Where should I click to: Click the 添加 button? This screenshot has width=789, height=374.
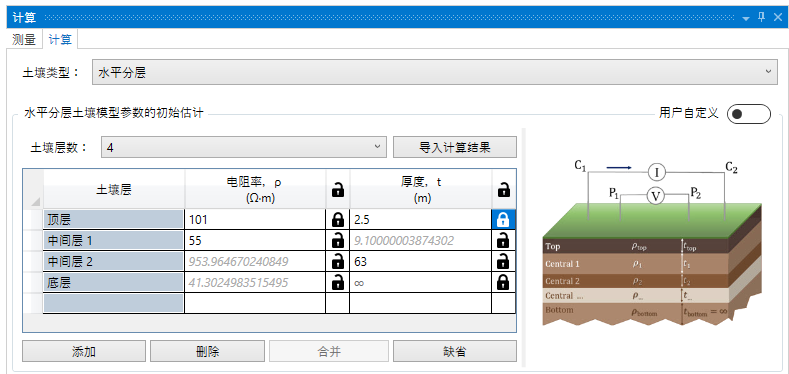[x=84, y=351]
